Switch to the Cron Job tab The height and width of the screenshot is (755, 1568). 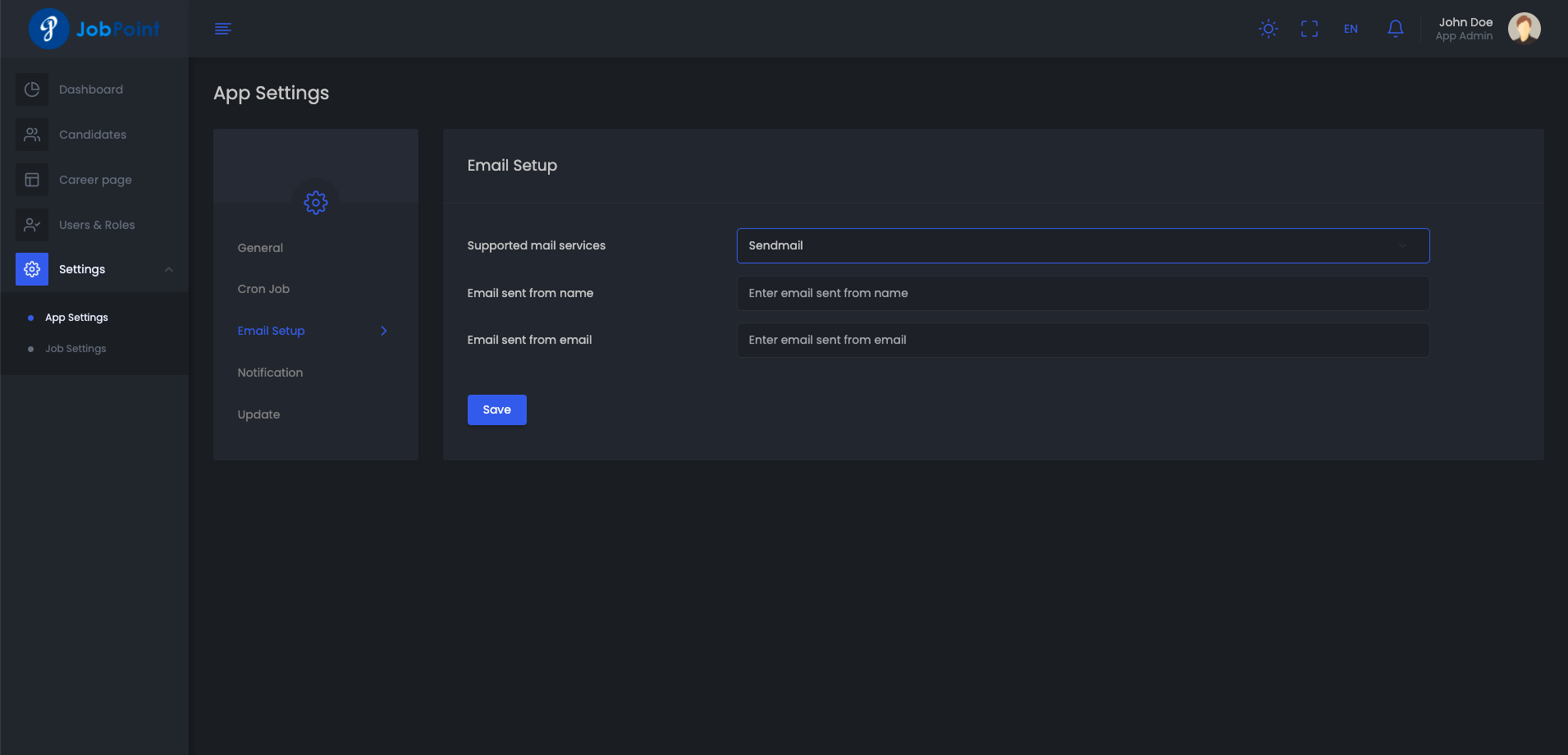click(263, 289)
